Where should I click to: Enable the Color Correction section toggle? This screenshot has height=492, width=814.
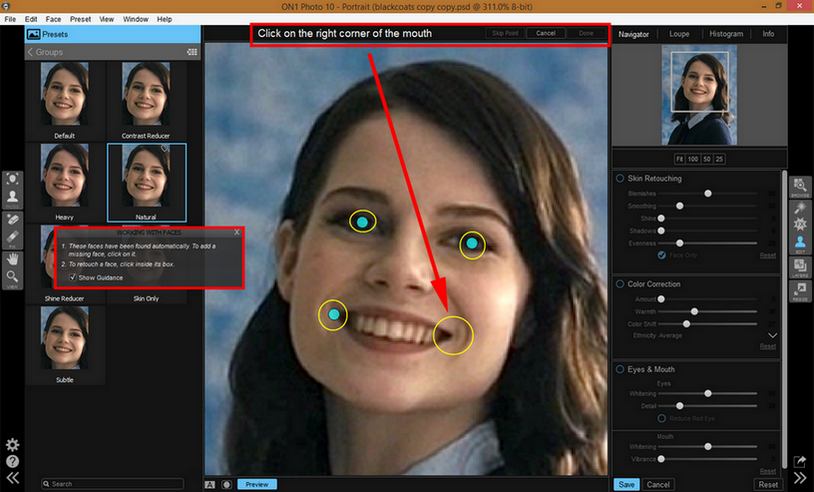pyautogui.click(x=621, y=285)
